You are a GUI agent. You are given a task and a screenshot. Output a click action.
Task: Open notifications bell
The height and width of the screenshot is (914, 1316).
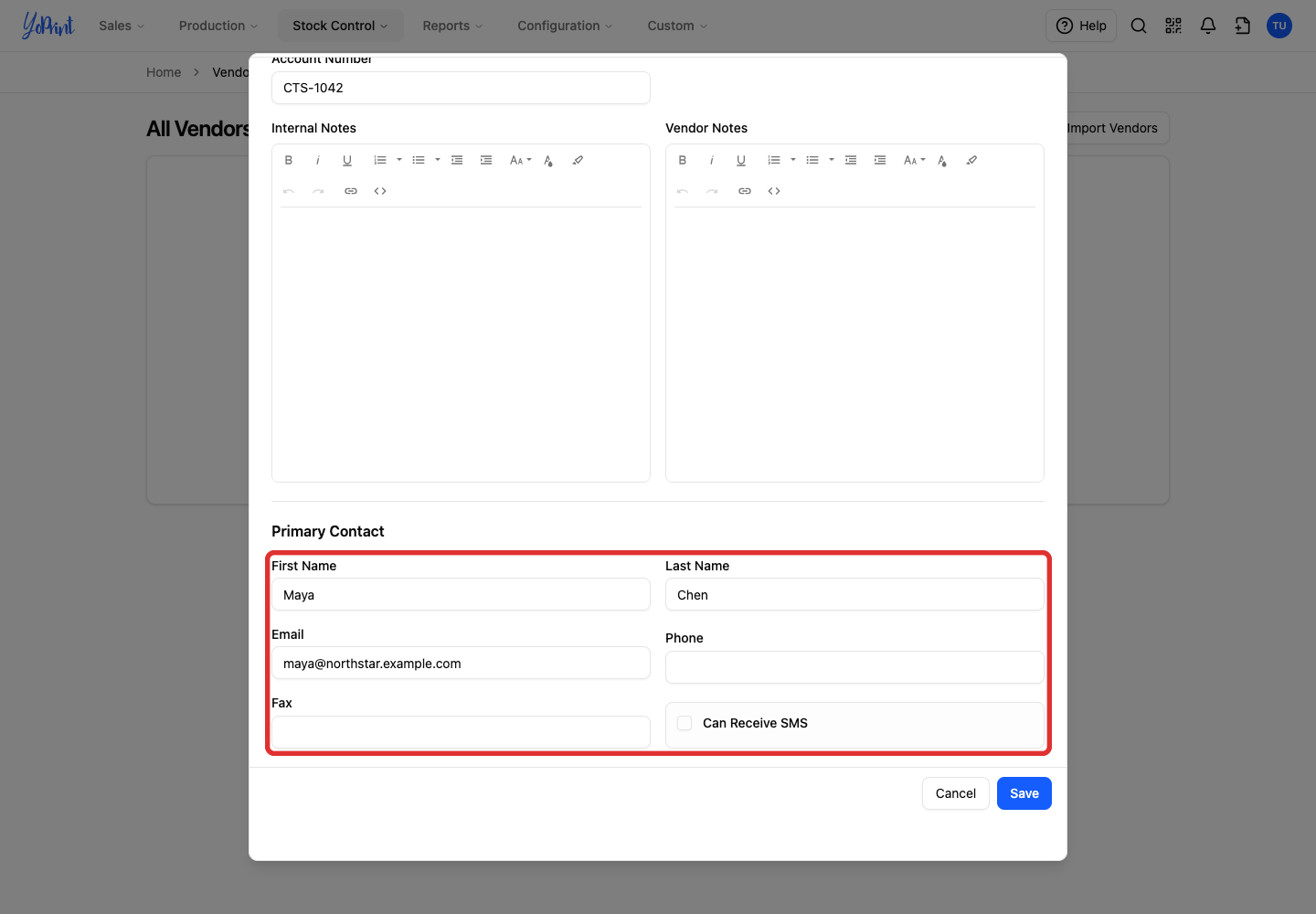coord(1208,26)
